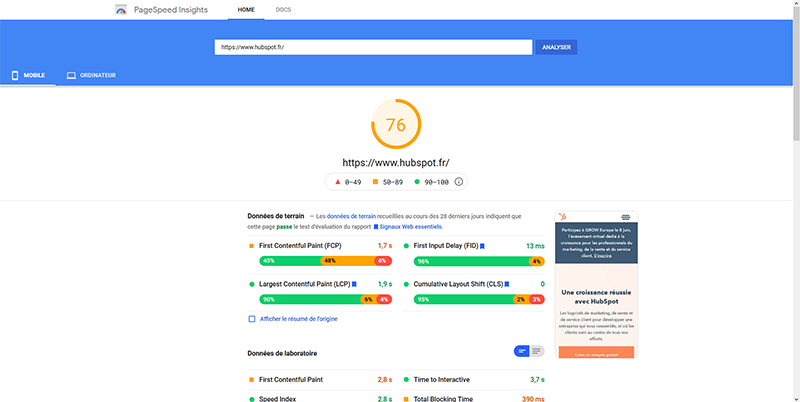
Task: Click the 13 ms FID value
Action: pyautogui.click(x=535, y=246)
